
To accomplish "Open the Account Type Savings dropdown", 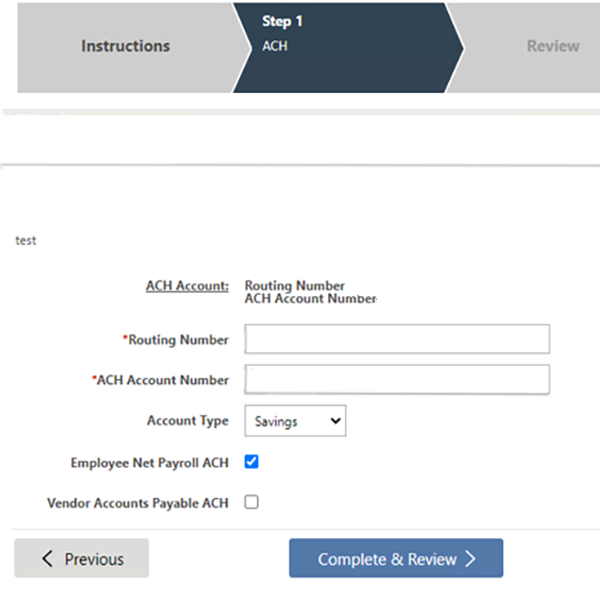I will coord(295,421).
